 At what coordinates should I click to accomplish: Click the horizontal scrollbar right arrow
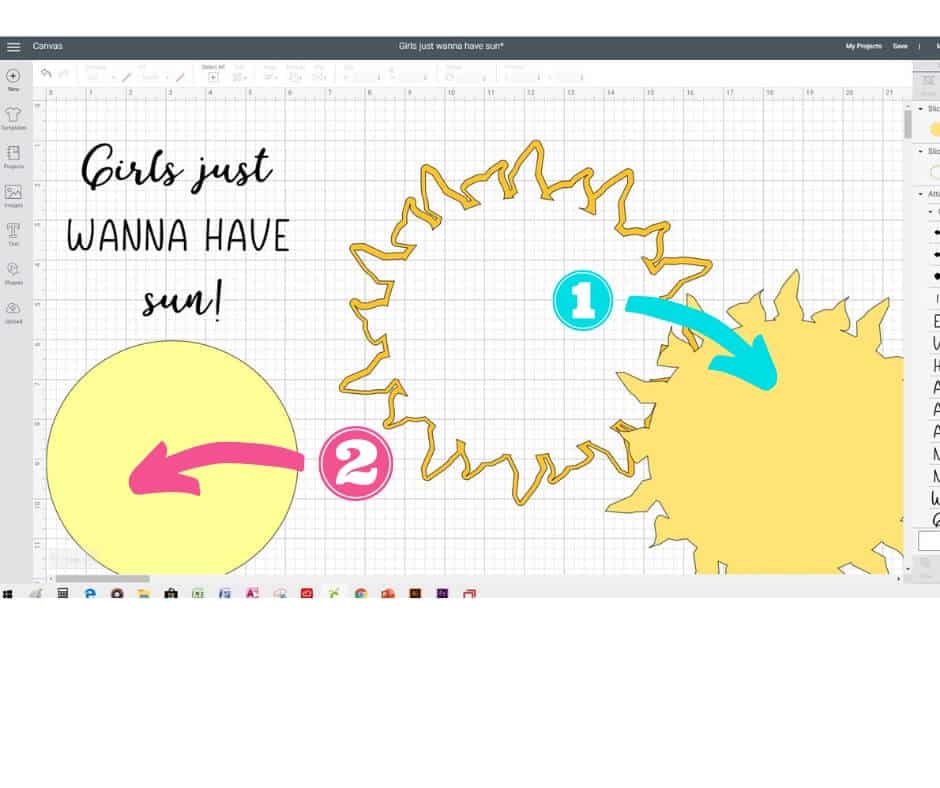click(899, 579)
